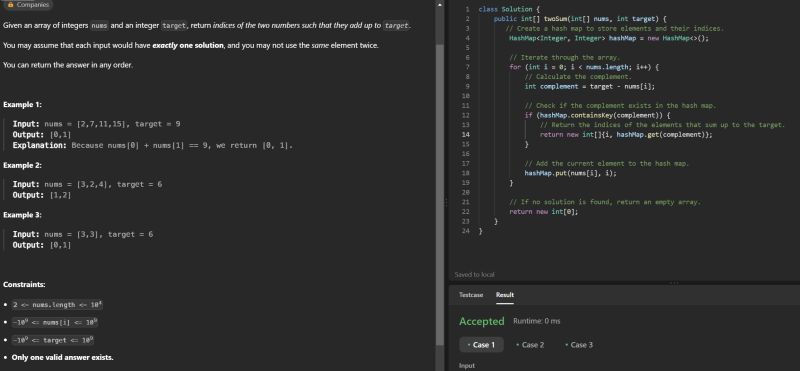Click the '2 <= nums.length' constraint
This screenshot has width=800, height=371.
[58, 304]
